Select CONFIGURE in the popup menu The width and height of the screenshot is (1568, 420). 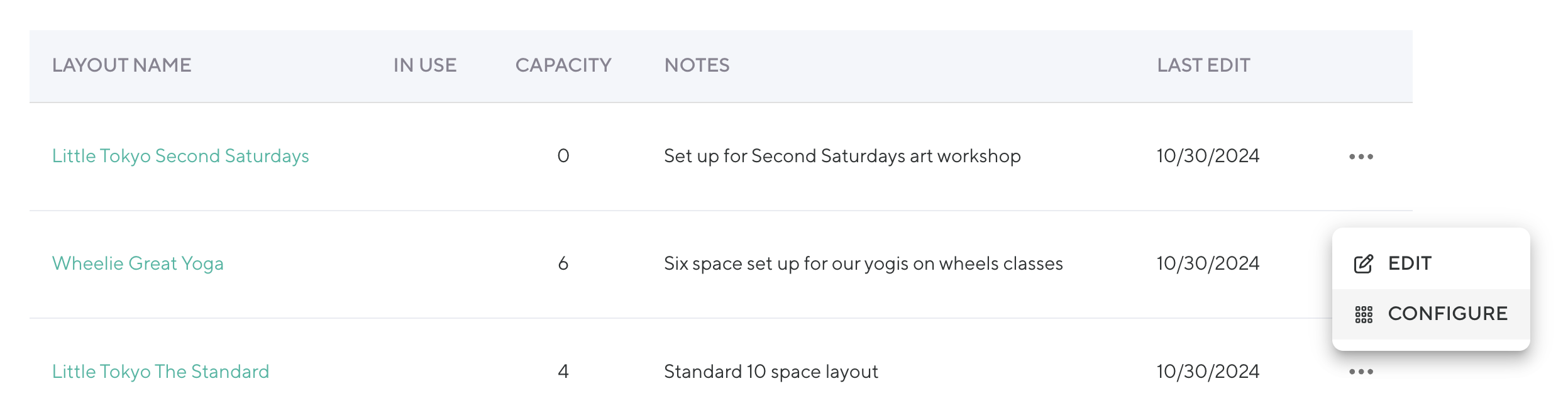coord(1447,314)
